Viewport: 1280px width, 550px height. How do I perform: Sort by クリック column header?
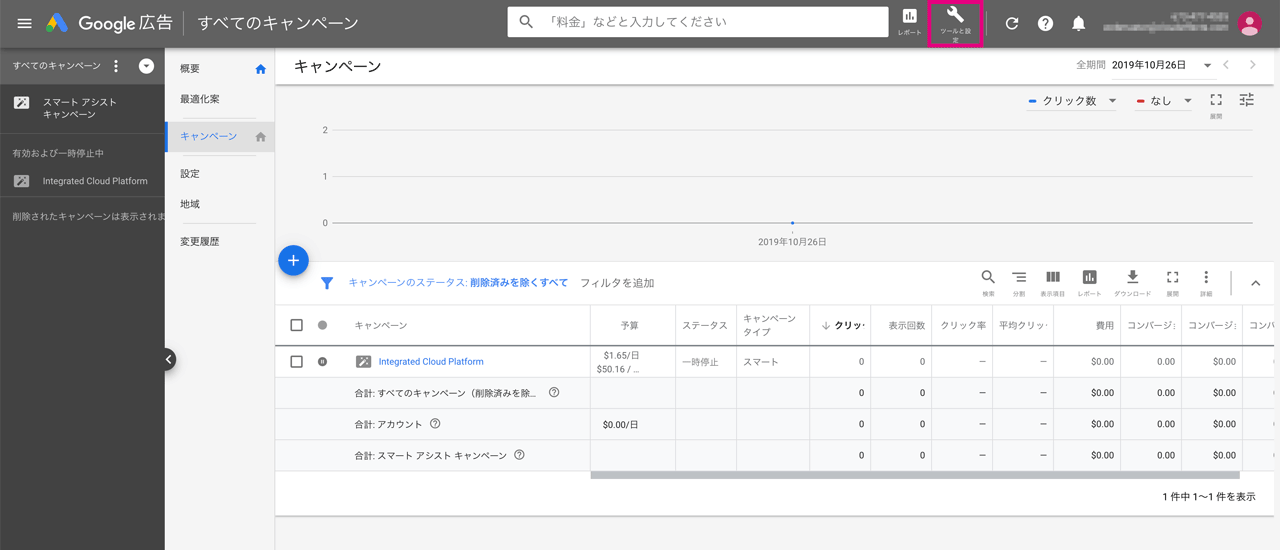coord(841,325)
